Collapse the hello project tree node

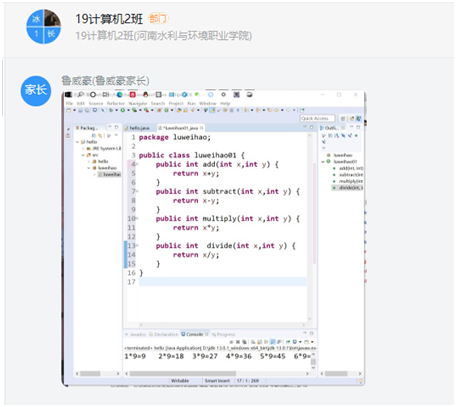78,142
